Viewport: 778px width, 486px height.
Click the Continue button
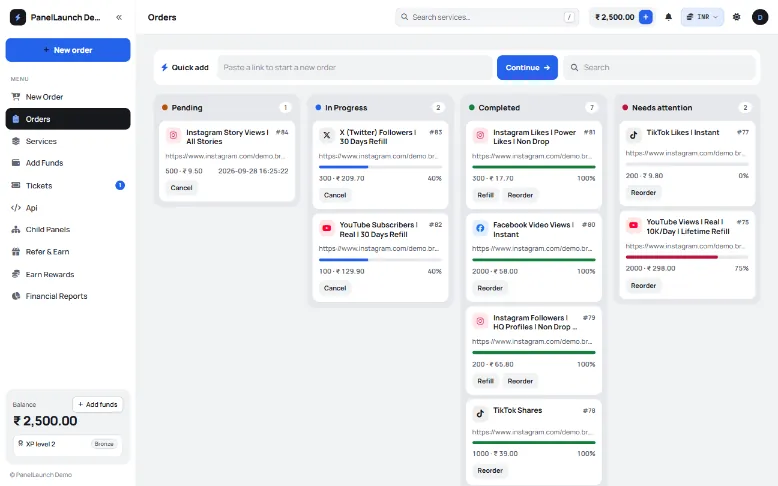tap(527, 68)
